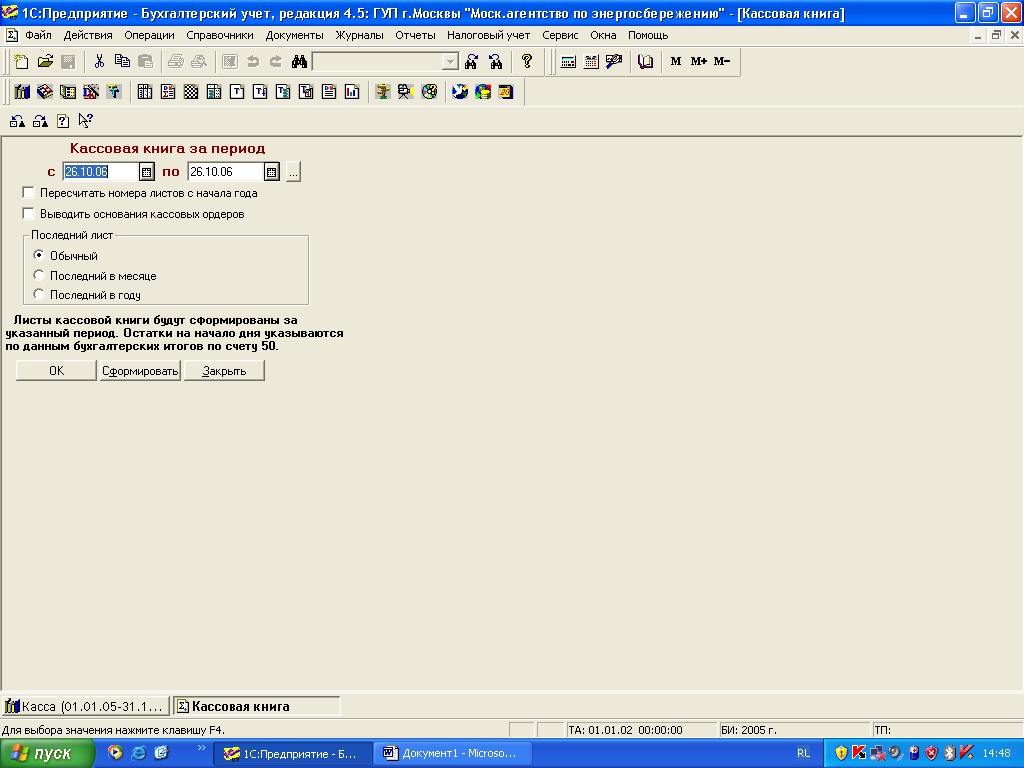Open calendar picker for the end date

click(x=272, y=172)
